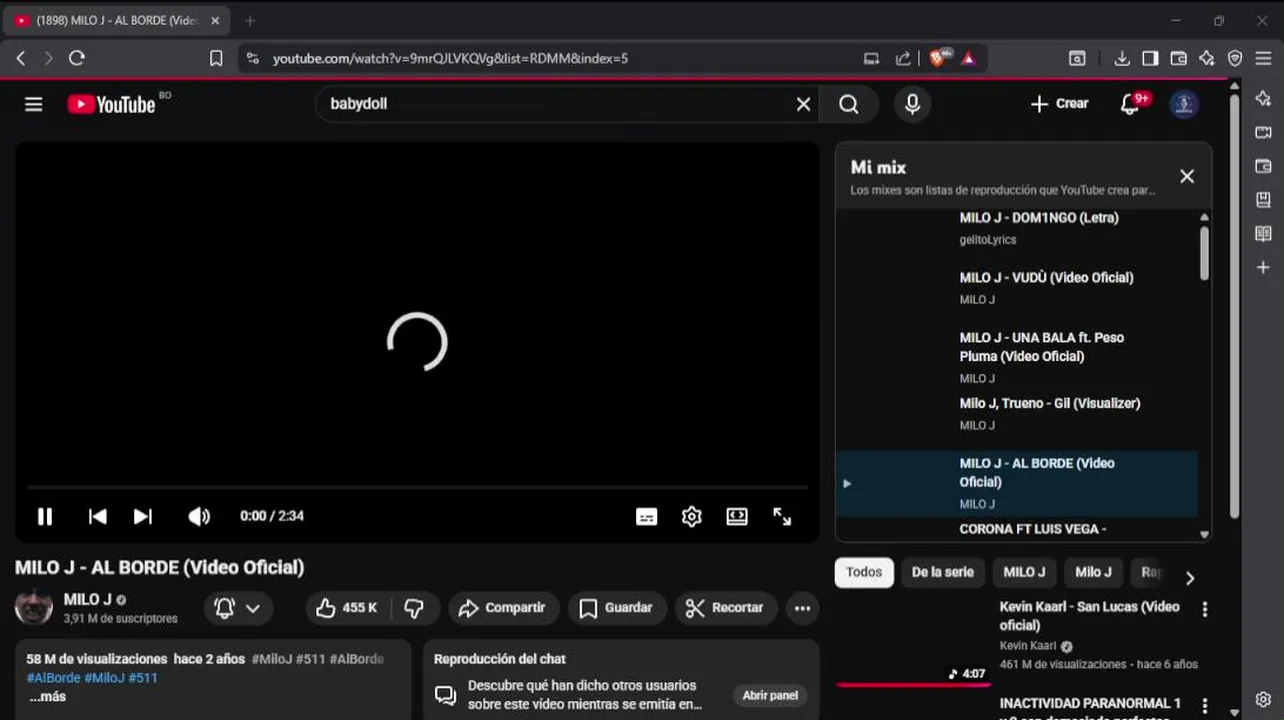1284x720 pixels.
Task: Share this page from address bar
Action: pyautogui.click(x=903, y=58)
